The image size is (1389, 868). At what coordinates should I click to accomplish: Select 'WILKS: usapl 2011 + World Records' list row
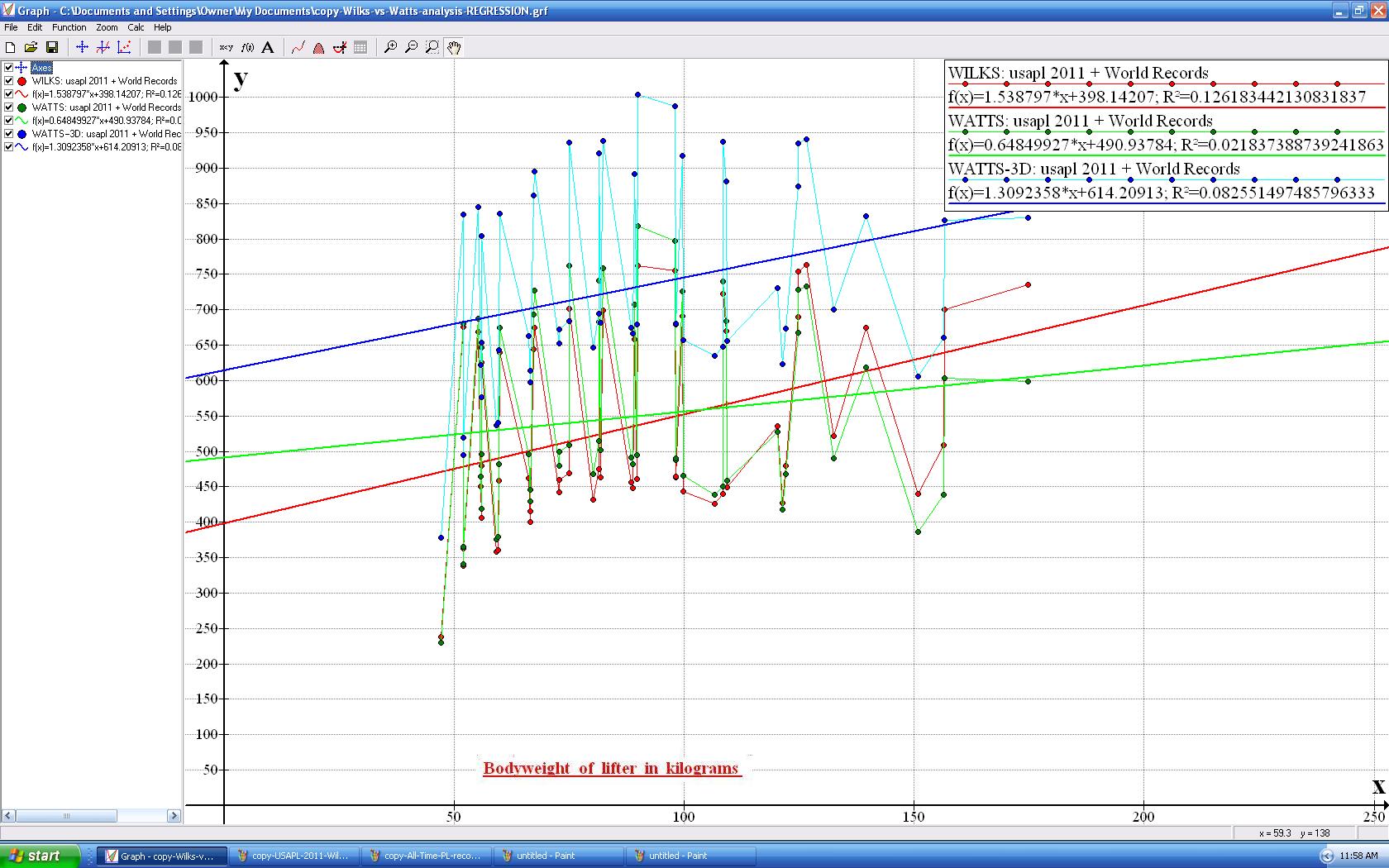[104, 81]
